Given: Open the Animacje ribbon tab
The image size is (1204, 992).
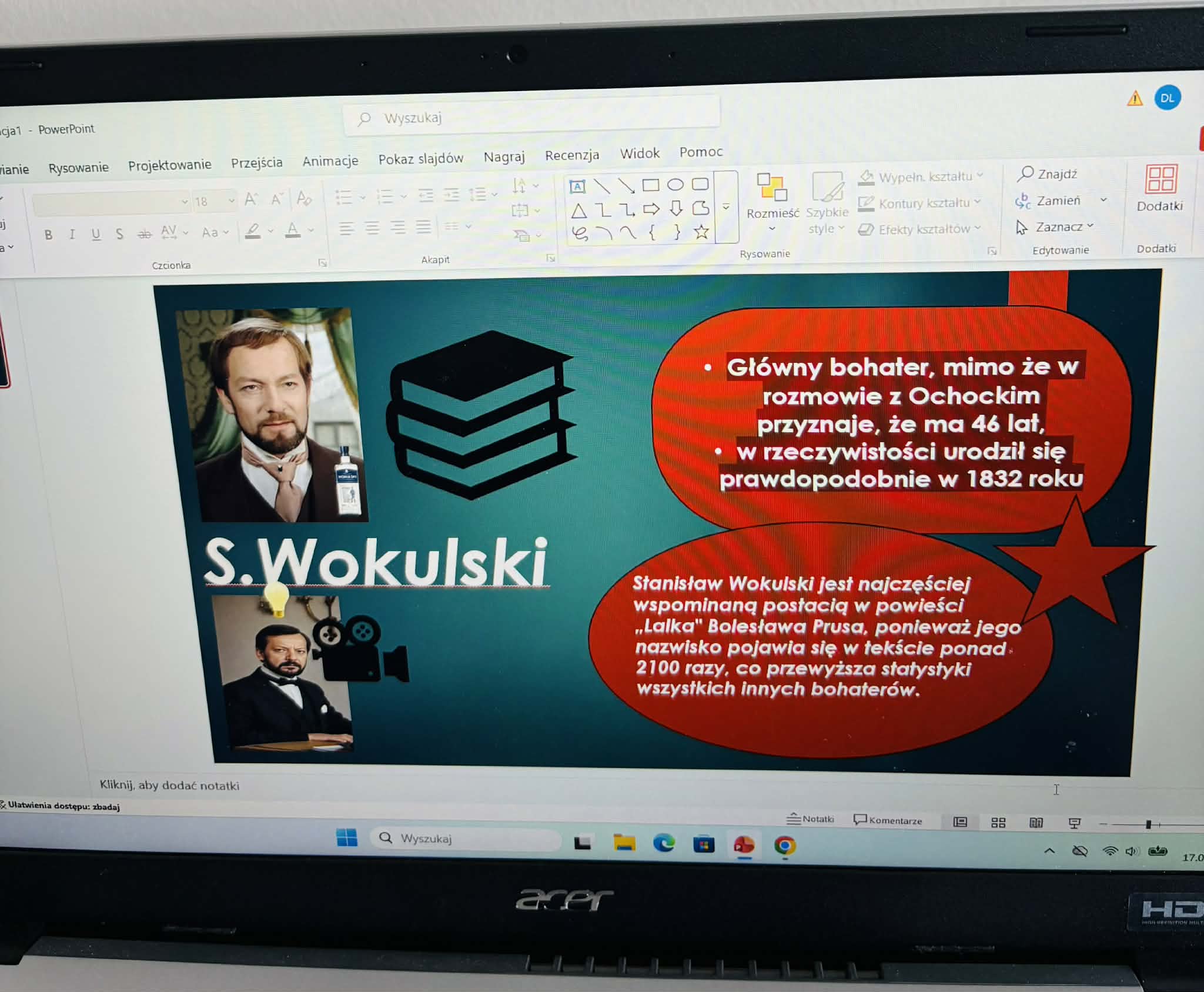Looking at the screenshot, I should click(x=330, y=161).
